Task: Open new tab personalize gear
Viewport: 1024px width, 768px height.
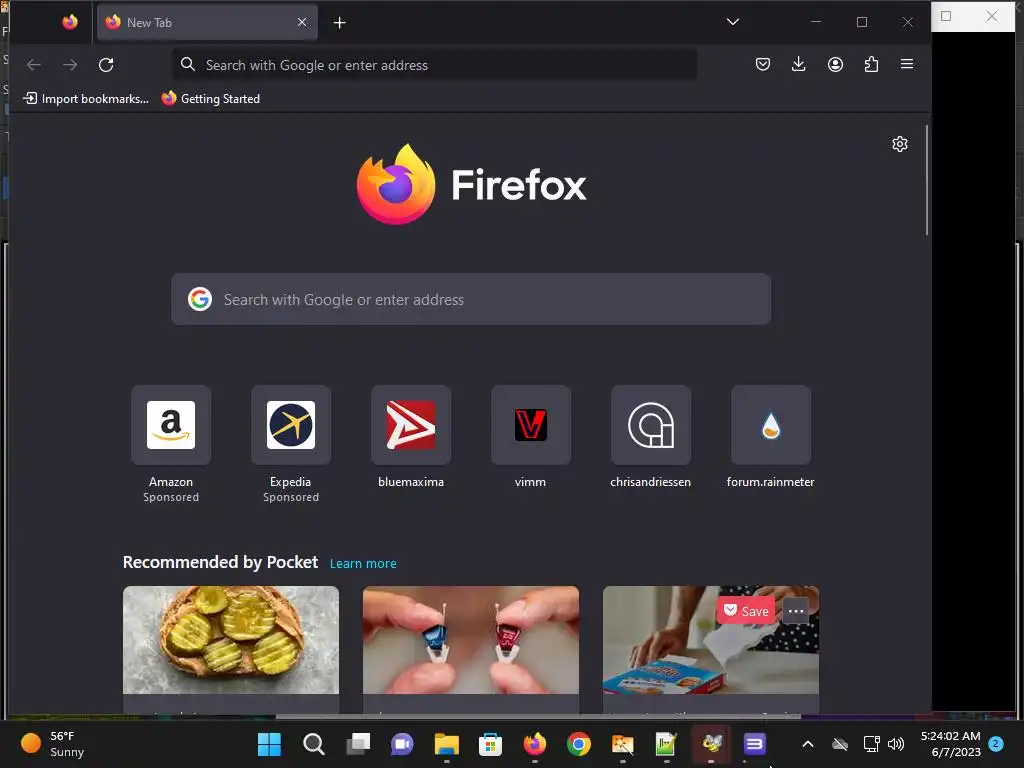Action: [x=900, y=144]
